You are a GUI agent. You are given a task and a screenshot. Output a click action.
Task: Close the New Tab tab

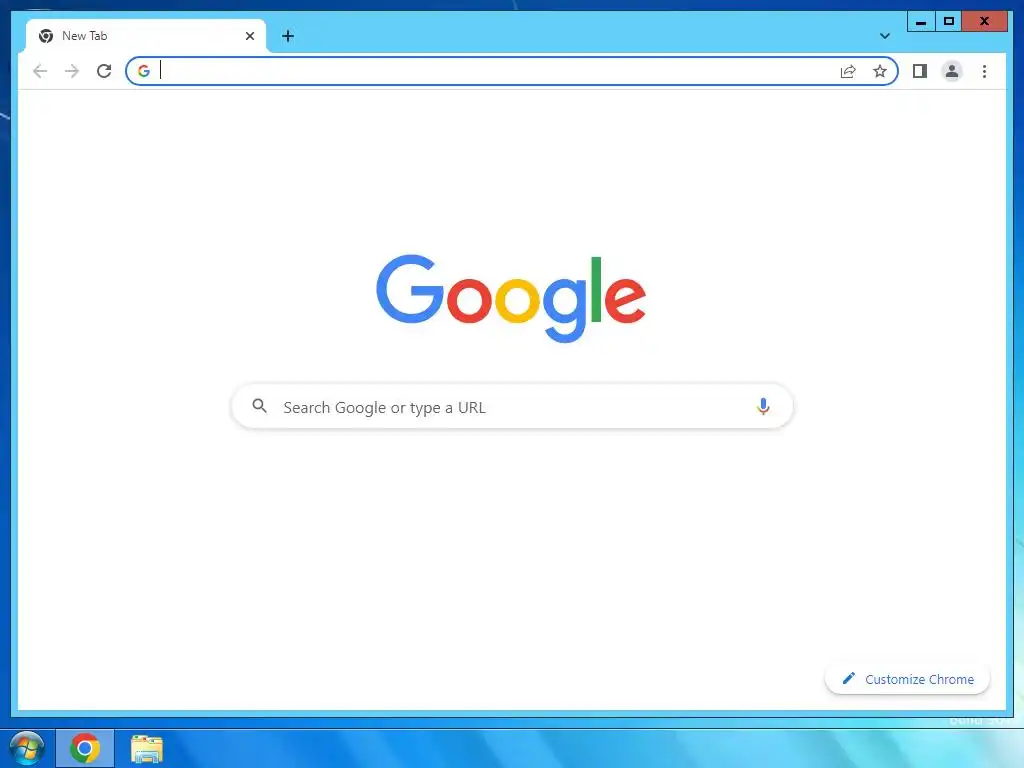pyautogui.click(x=249, y=36)
